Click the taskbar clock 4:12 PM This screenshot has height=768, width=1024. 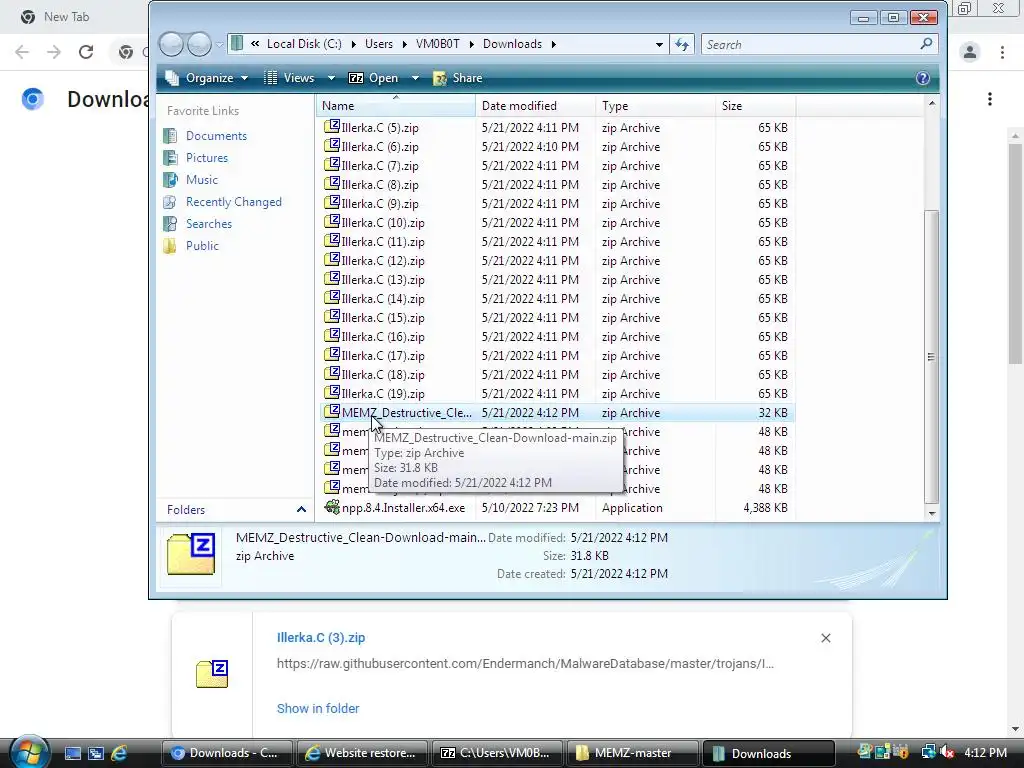985,752
